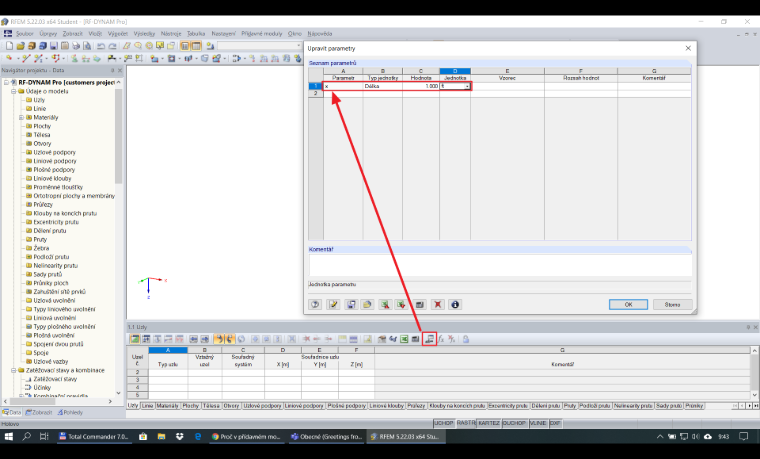Open Help in the Upravit parametry dialog
This screenshot has height=459, width=760.
pyautogui.click(x=315, y=304)
